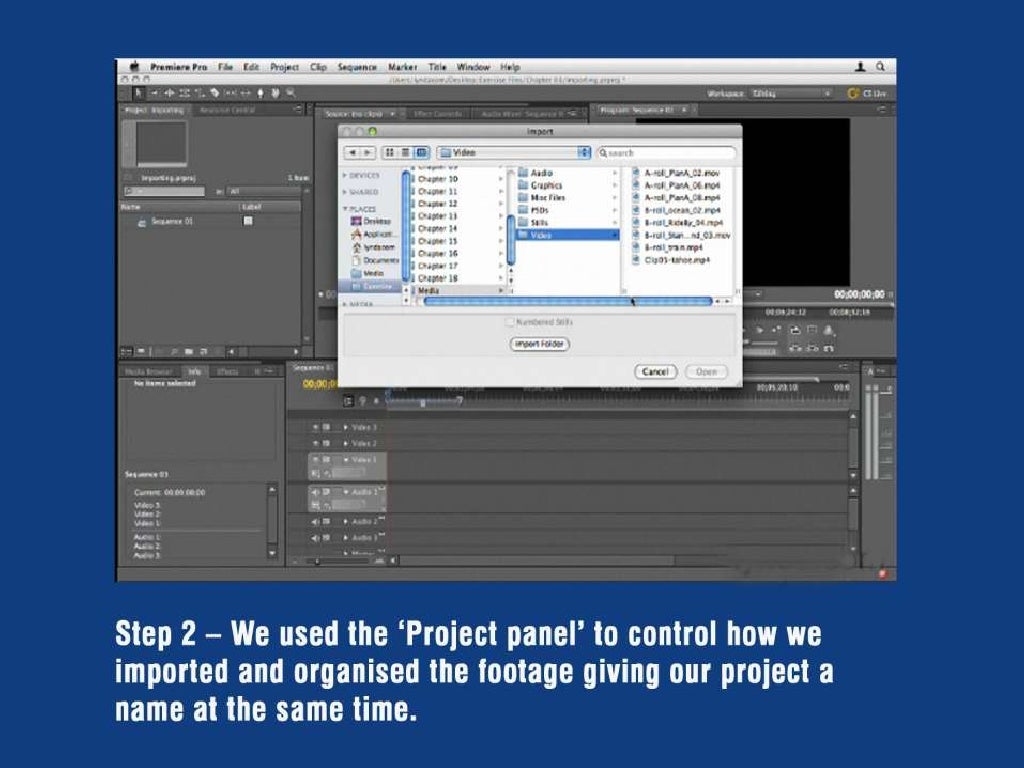1024x768 pixels.
Task: Expand the Video 3 track
Action: (345, 427)
